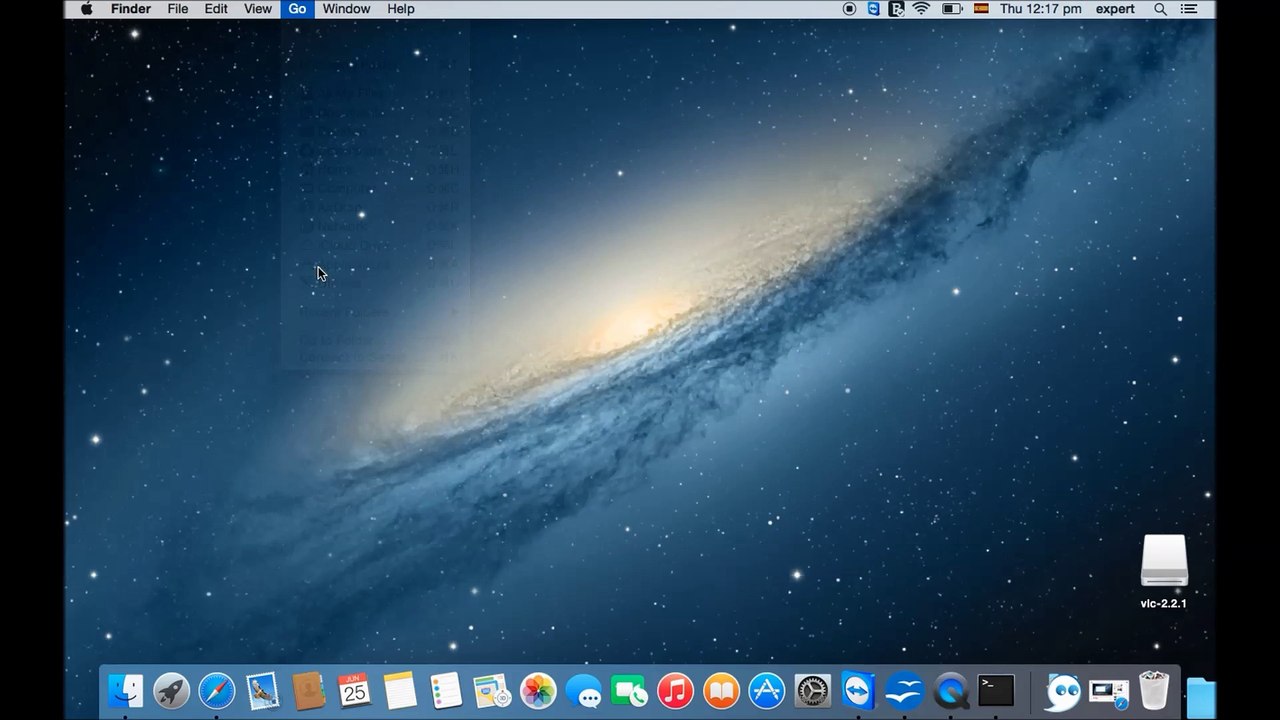The image size is (1280, 720).
Task: Open Safari compass icon in Dock
Action: click(x=217, y=691)
